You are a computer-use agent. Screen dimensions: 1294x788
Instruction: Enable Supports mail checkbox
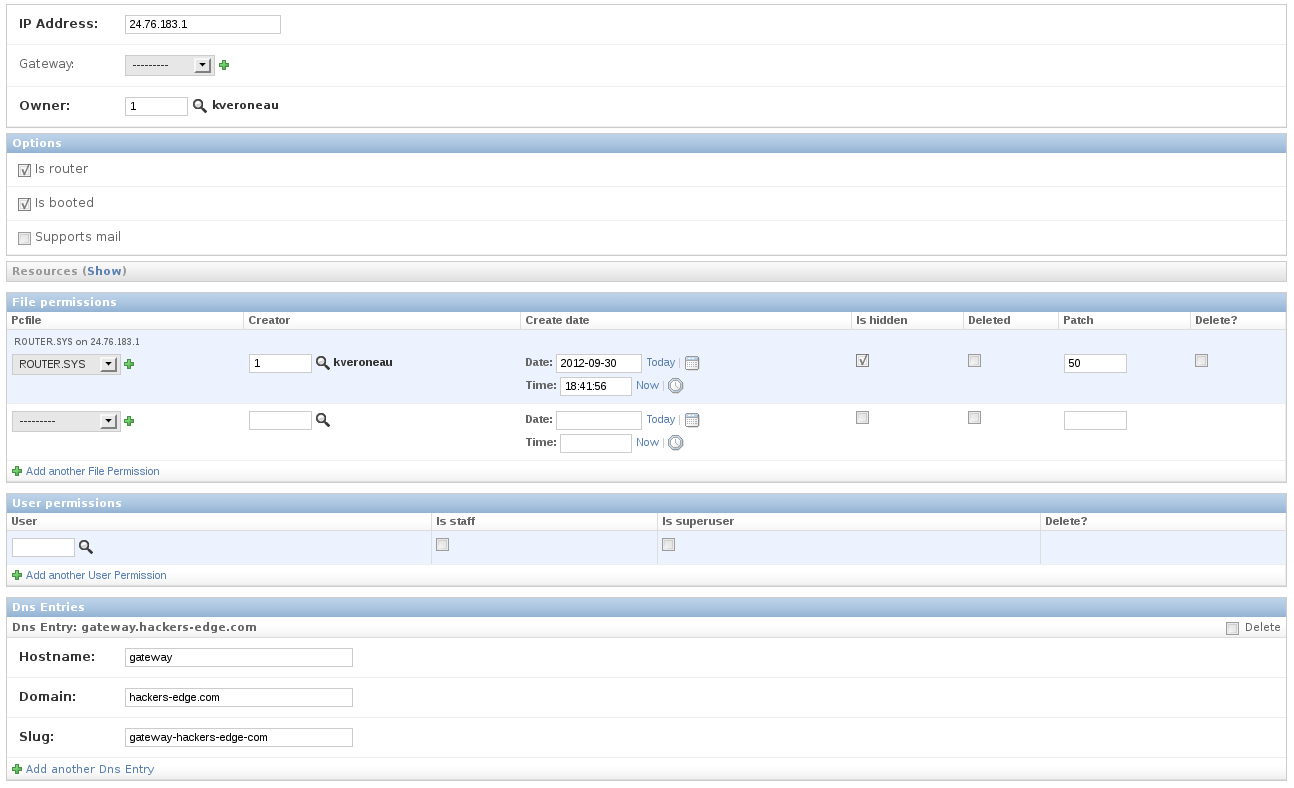pyautogui.click(x=24, y=238)
